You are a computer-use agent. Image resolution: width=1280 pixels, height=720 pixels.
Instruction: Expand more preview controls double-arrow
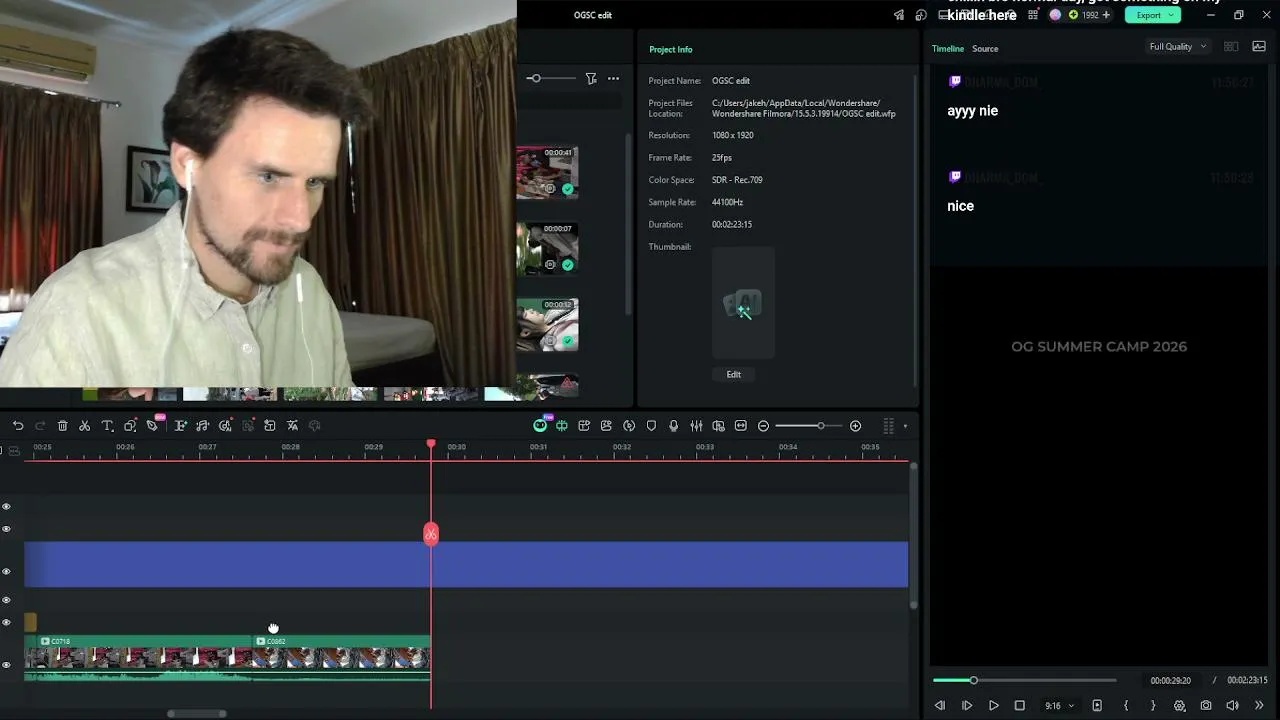point(1259,706)
